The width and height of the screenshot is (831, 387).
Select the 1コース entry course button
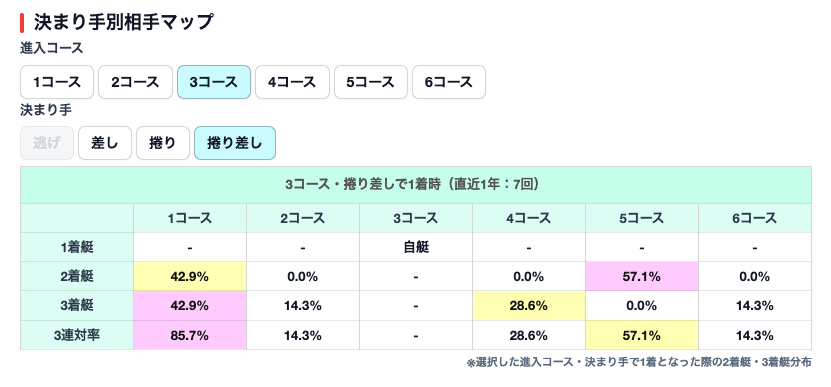point(57,82)
